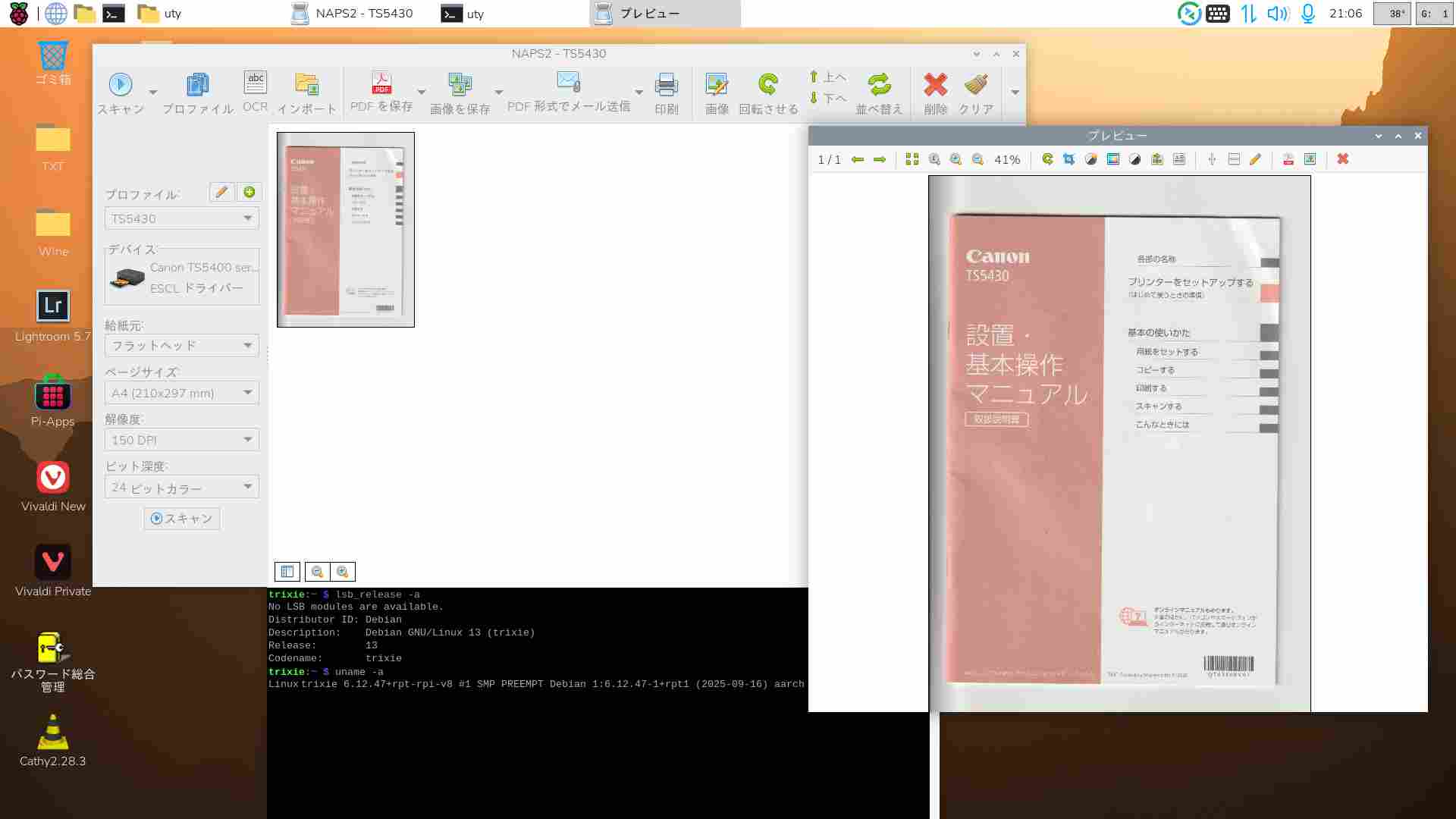The width and height of the screenshot is (1456, 819).
Task: Open the Raspberry Pi main menu
Action: [x=19, y=14]
